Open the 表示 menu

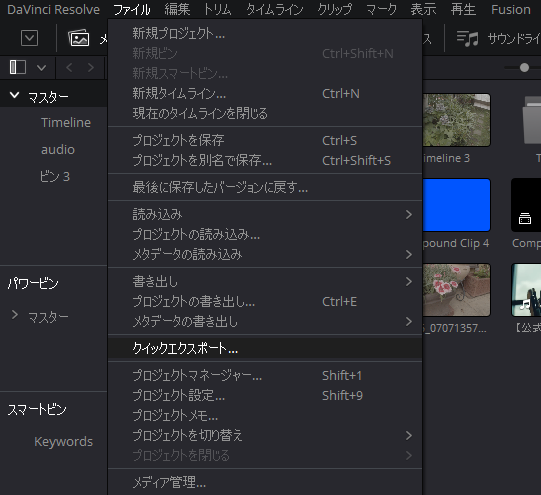[423, 10]
